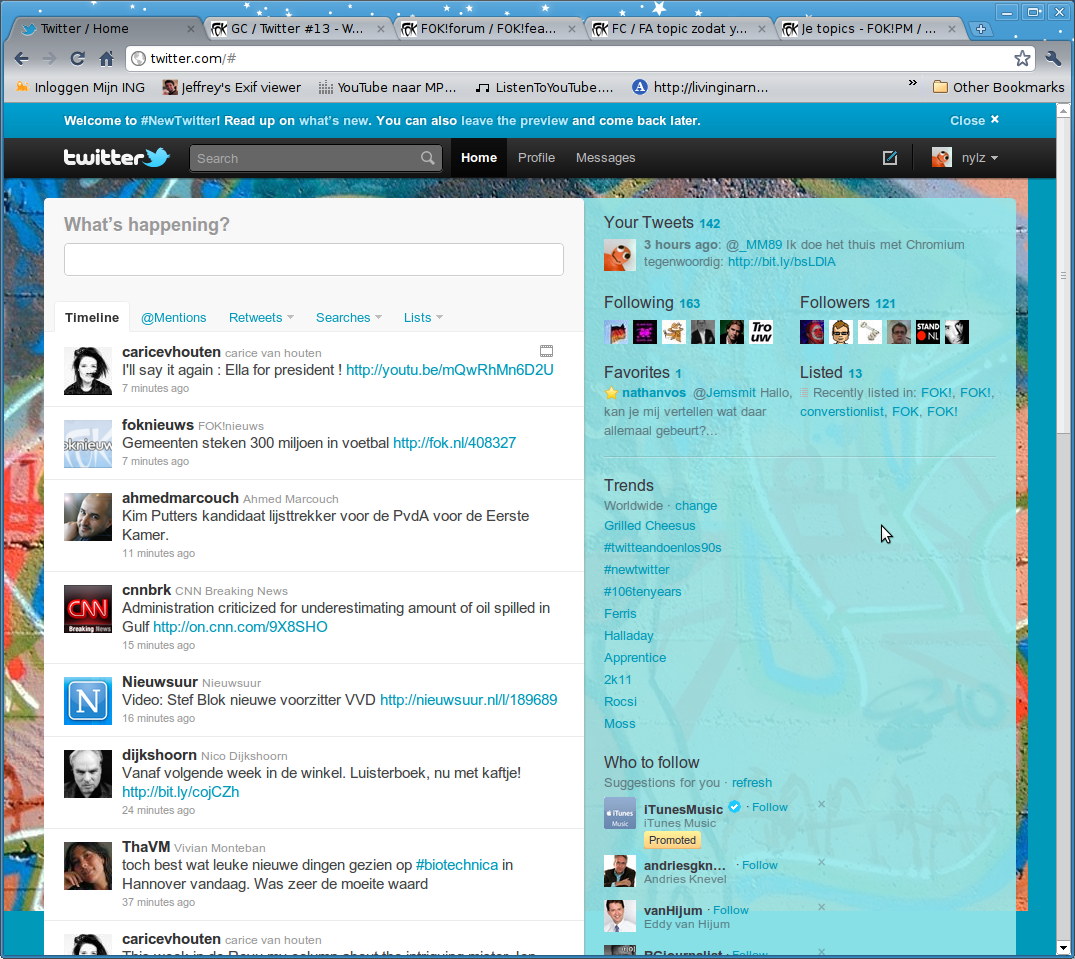The width and height of the screenshot is (1075, 959).
Task: Dismiss the iTunesMusic follow suggestion
Action: 821,804
